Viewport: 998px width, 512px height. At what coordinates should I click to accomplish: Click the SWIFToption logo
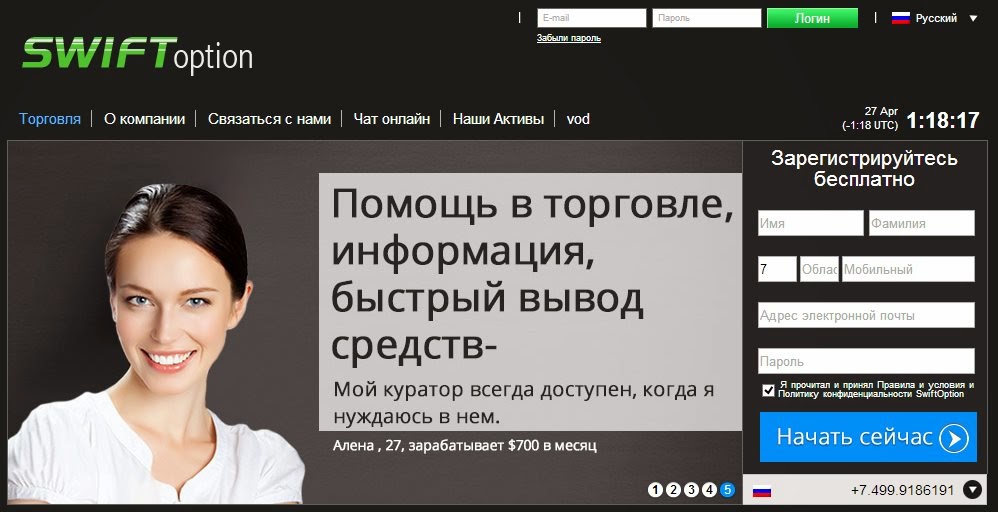tap(137, 55)
